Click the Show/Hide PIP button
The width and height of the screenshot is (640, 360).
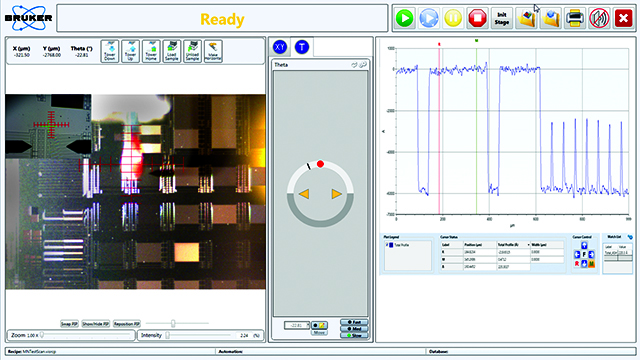point(96,324)
